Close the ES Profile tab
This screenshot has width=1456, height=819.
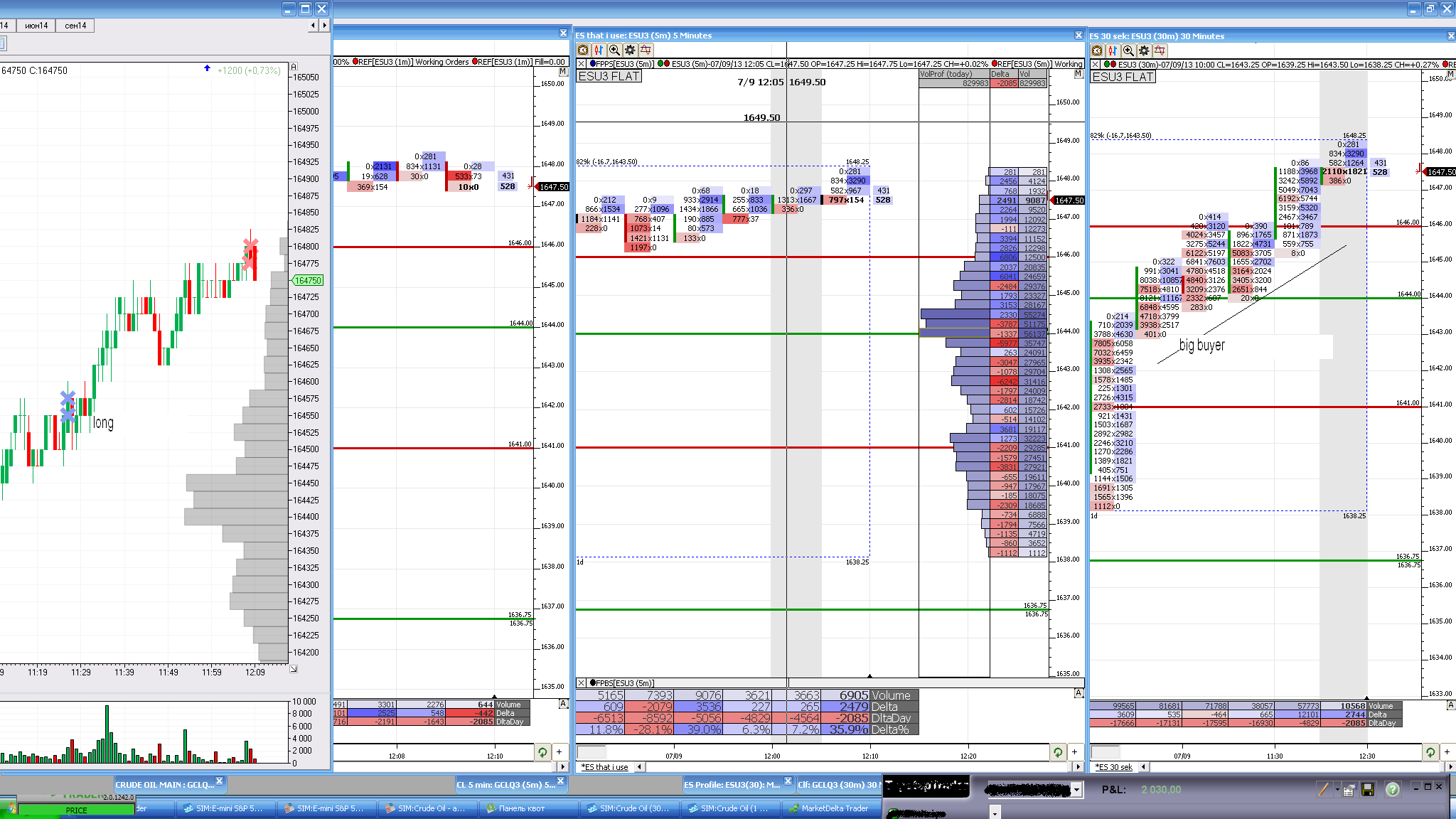point(788,781)
